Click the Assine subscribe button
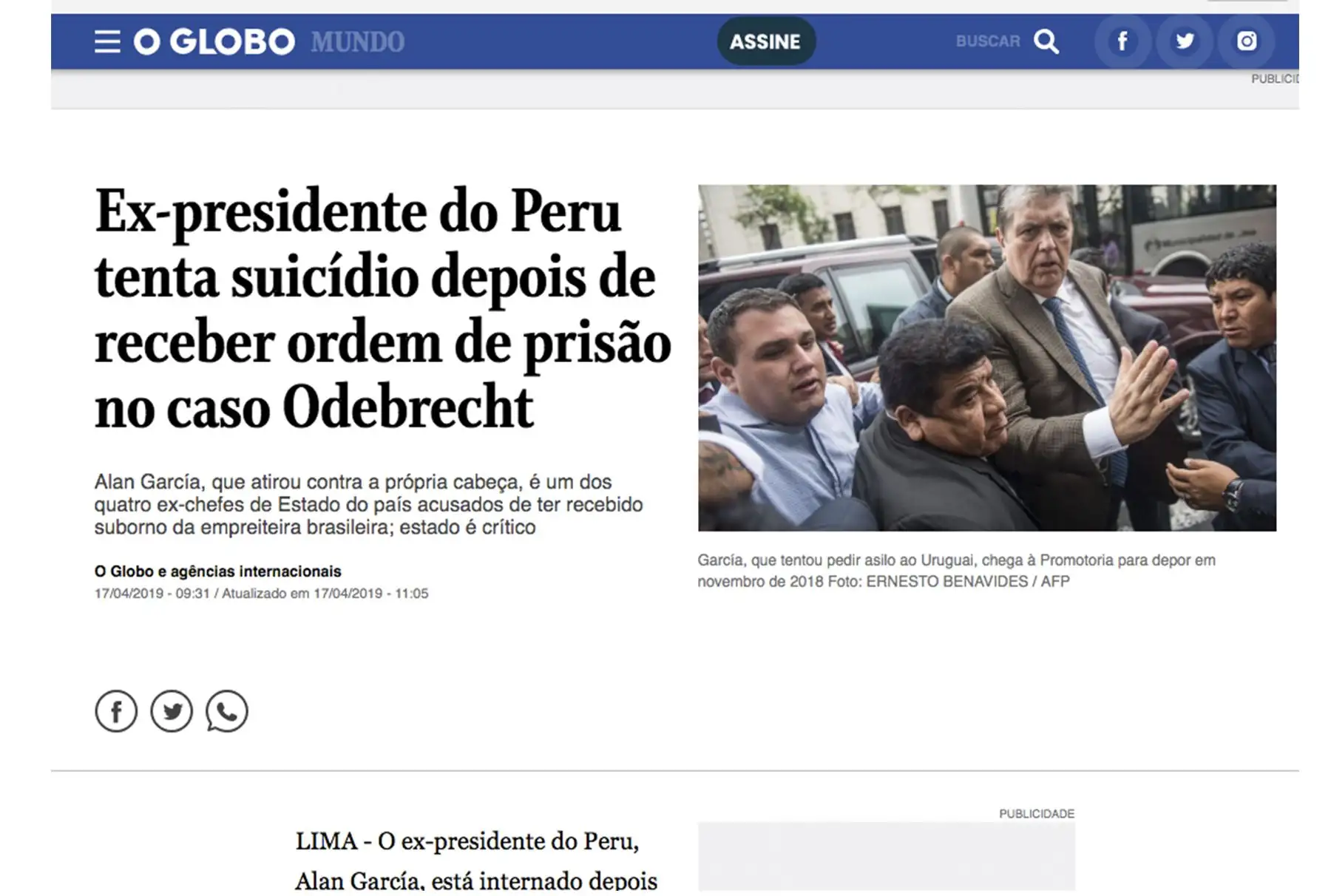 (x=765, y=41)
